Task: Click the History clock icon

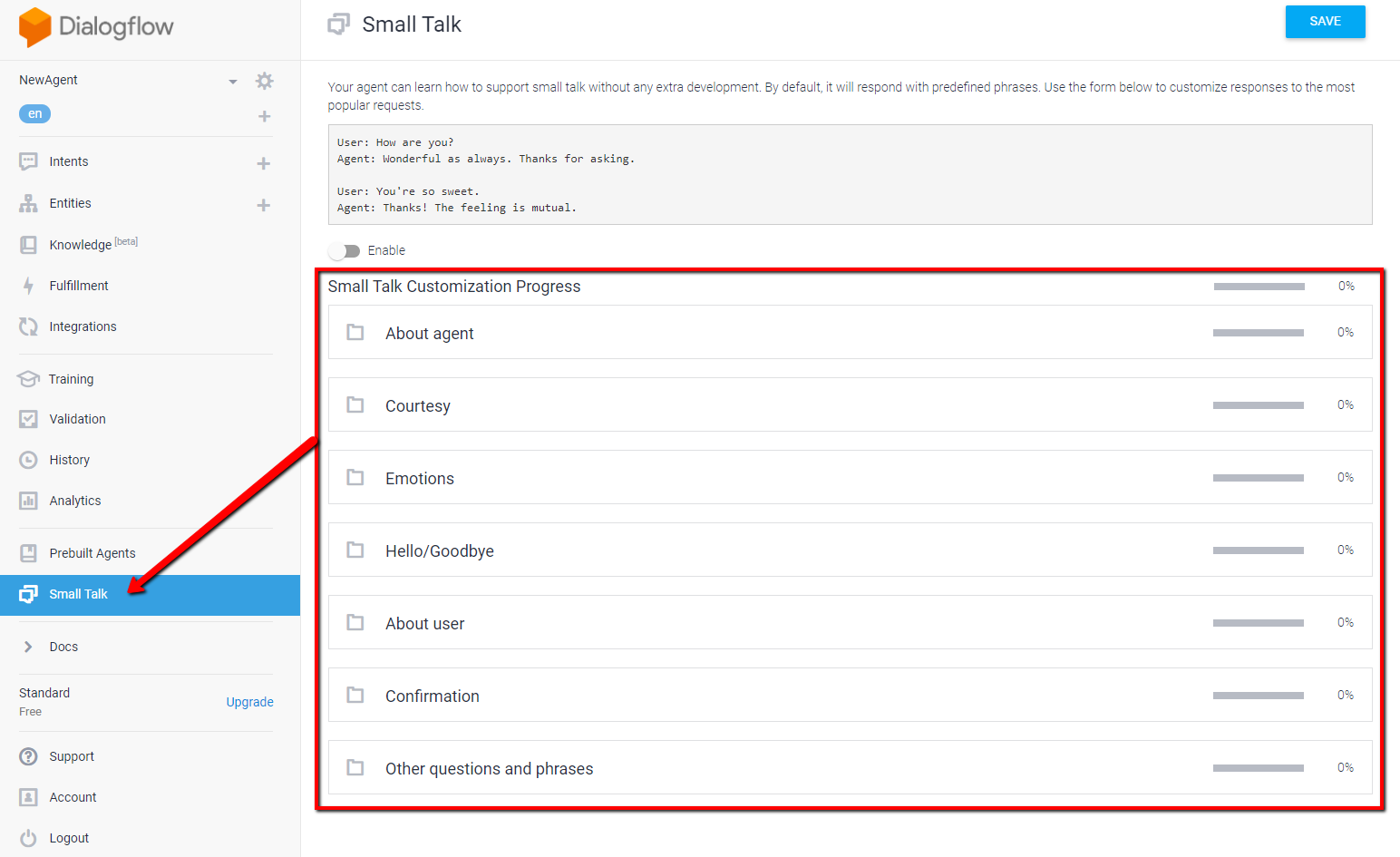Action: point(29,460)
